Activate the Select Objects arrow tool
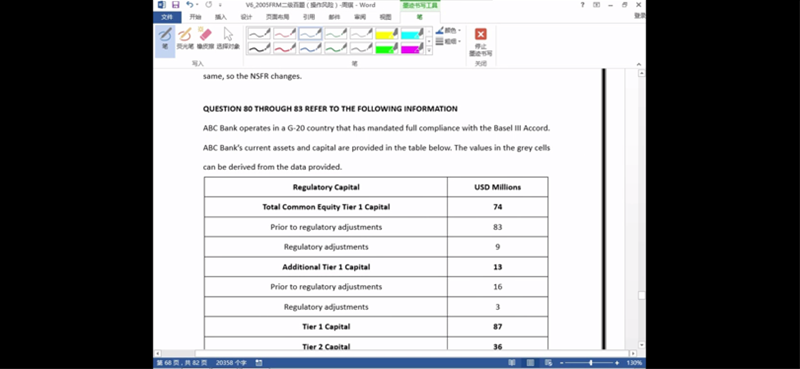800x369 pixels. (x=228, y=39)
